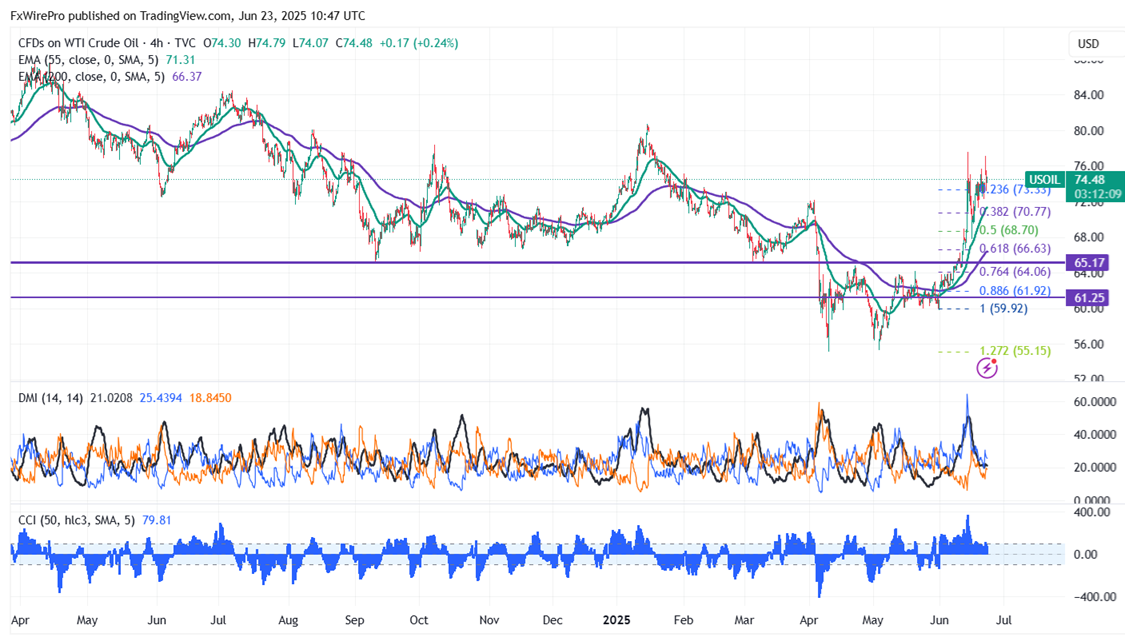Image resolution: width=1125 pixels, height=635 pixels.
Task: Click the chart title 'CFDs on WTI Crude Oil'
Action: pyautogui.click(x=78, y=43)
